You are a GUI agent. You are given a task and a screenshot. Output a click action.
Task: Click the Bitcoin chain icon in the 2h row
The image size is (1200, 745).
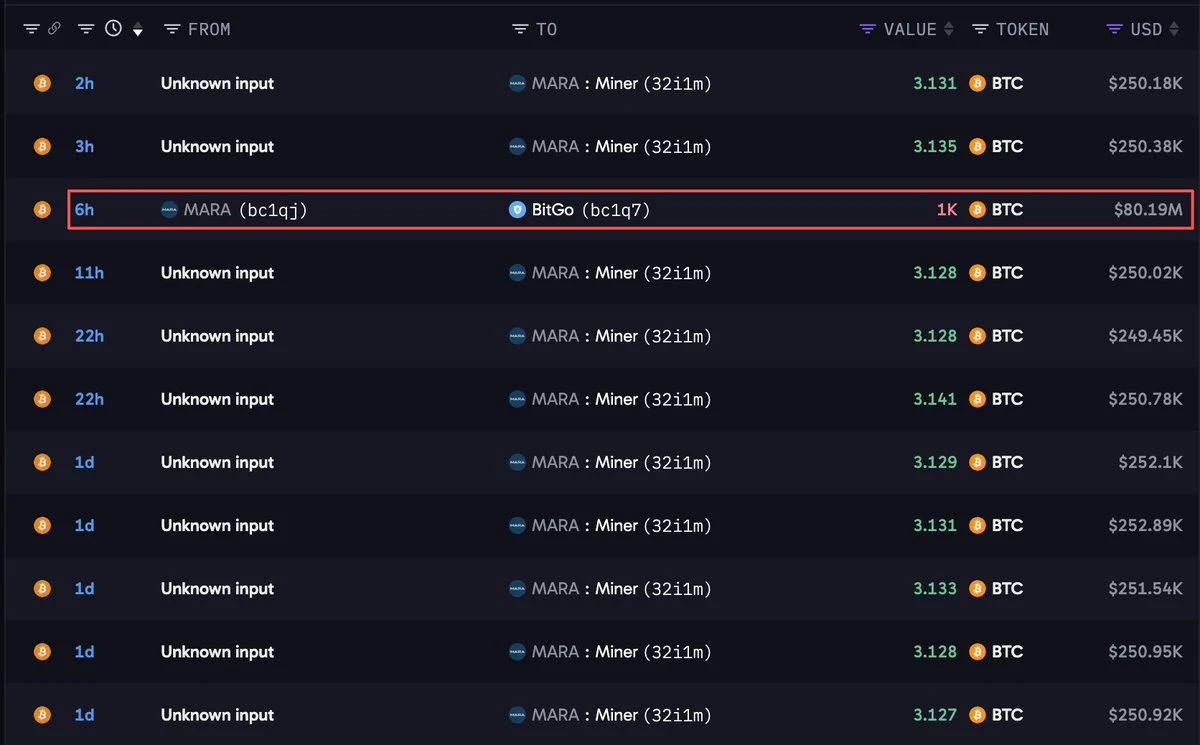pos(42,83)
